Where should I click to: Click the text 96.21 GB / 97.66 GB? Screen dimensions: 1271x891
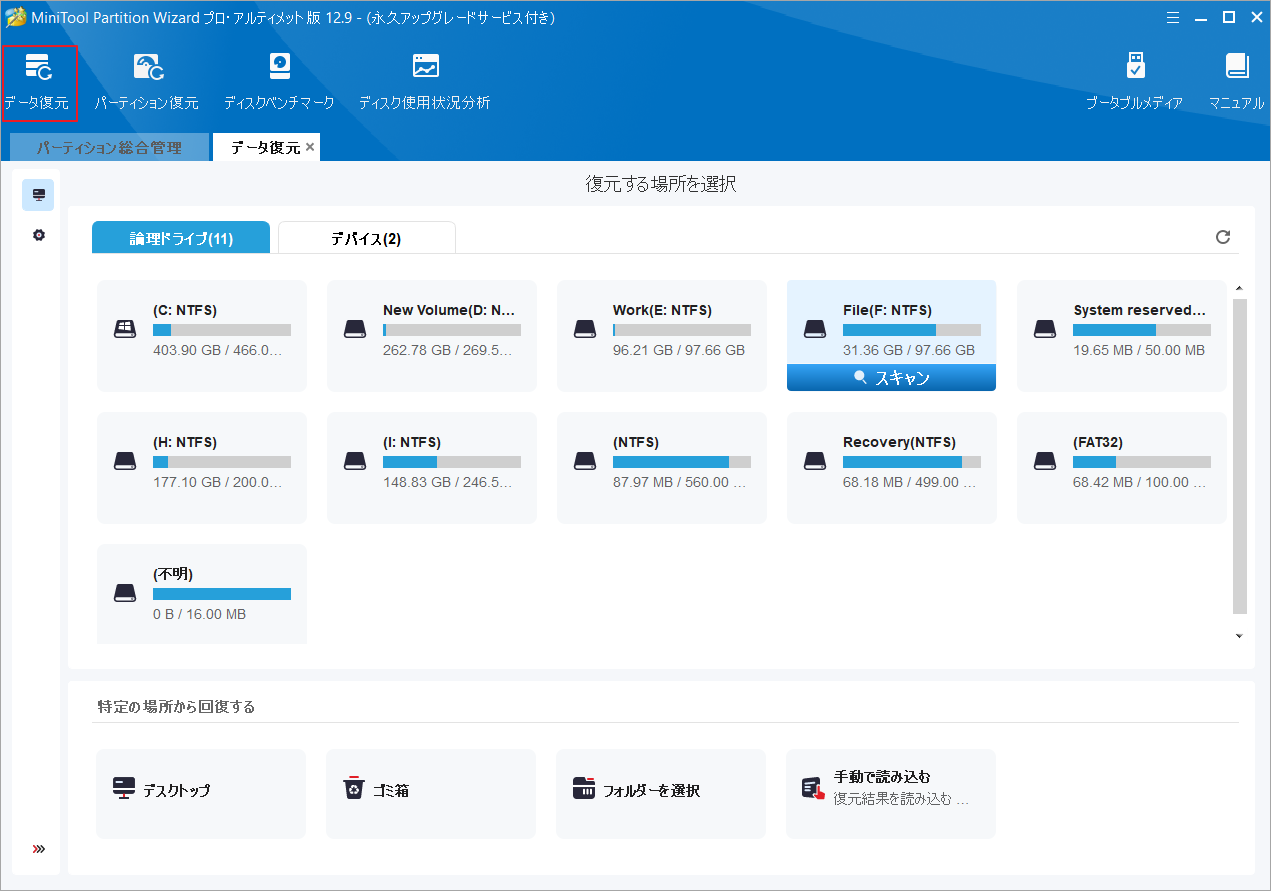click(679, 350)
